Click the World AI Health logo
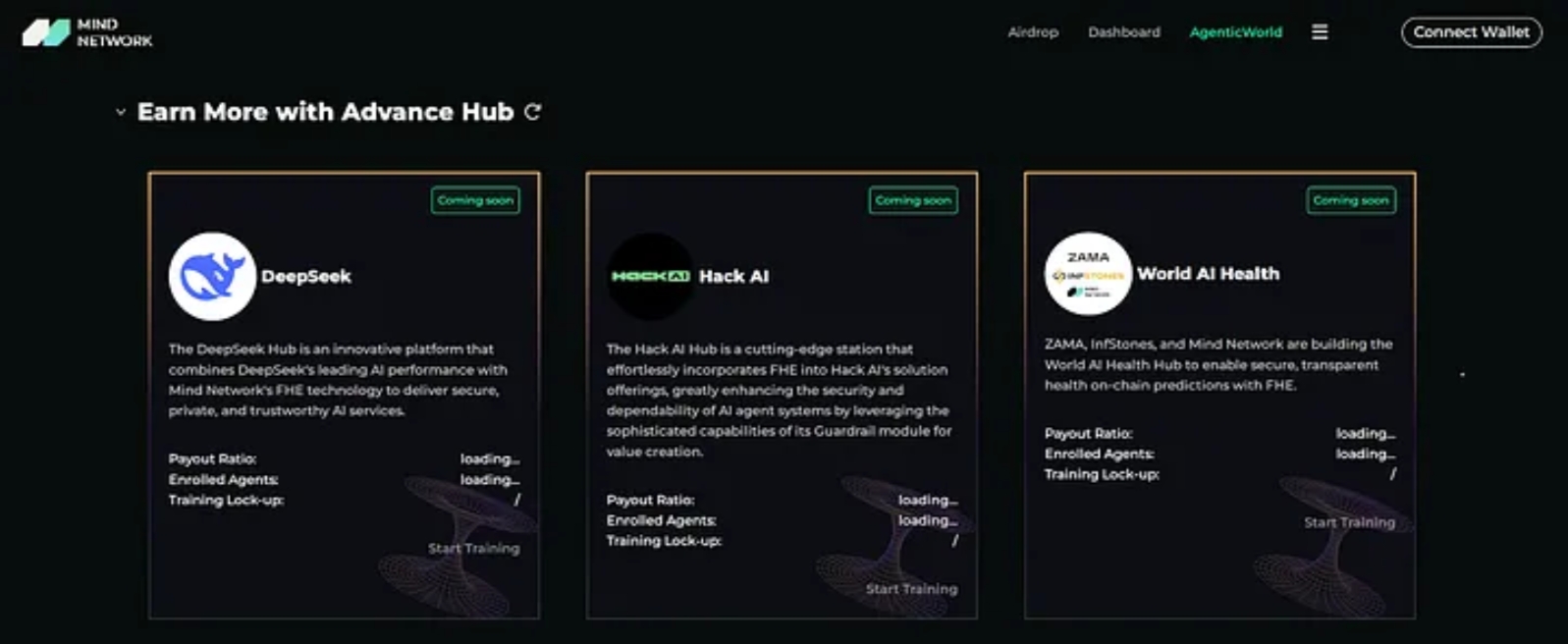 coord(1088,274)
